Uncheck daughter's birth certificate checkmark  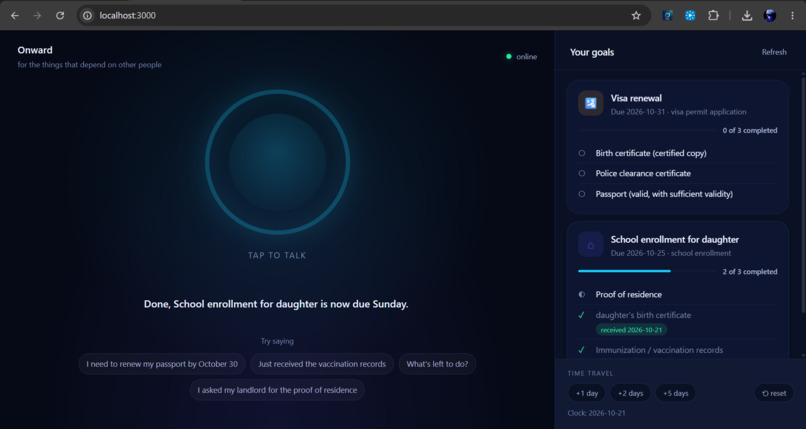point(581,315)
